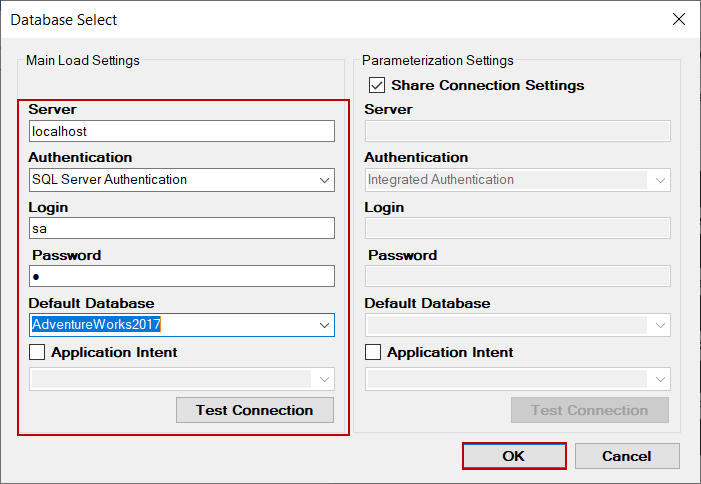Confirm the dialog with OK
The width and height of the screenshot is (701, 484).
pyautogui.click(x=513, y=456)
